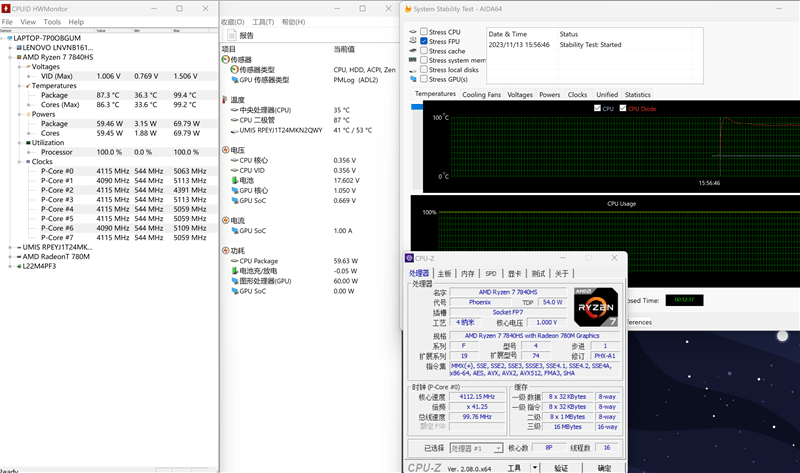
Task: Click the AMD Radeon 780M device icon
Action: [x=17, y=257]
